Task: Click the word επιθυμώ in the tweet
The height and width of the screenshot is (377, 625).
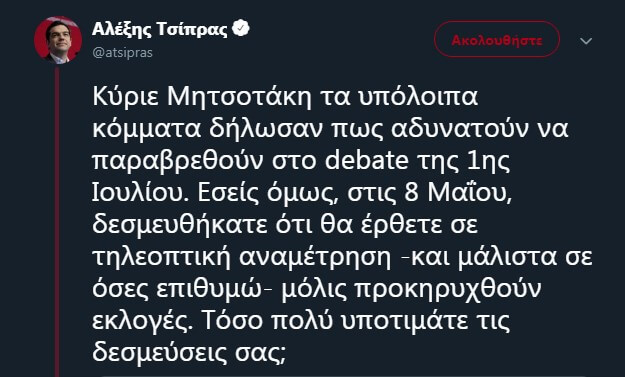Action: (x=208, y=290)
